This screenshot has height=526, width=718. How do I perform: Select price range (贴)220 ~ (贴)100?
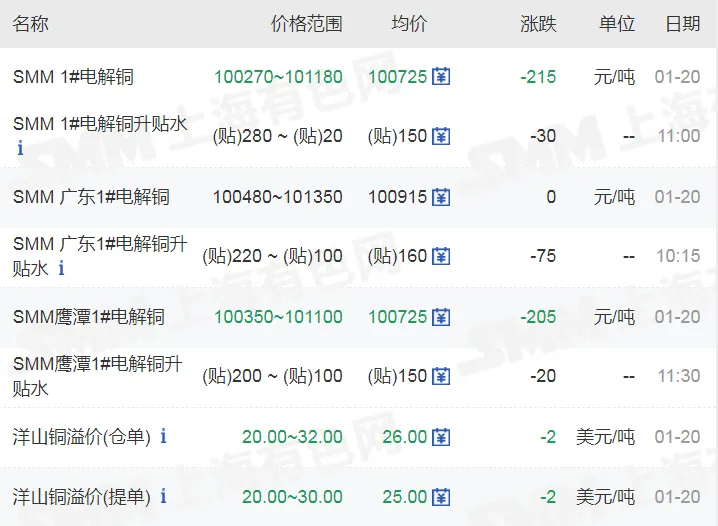tap(272, 256)
